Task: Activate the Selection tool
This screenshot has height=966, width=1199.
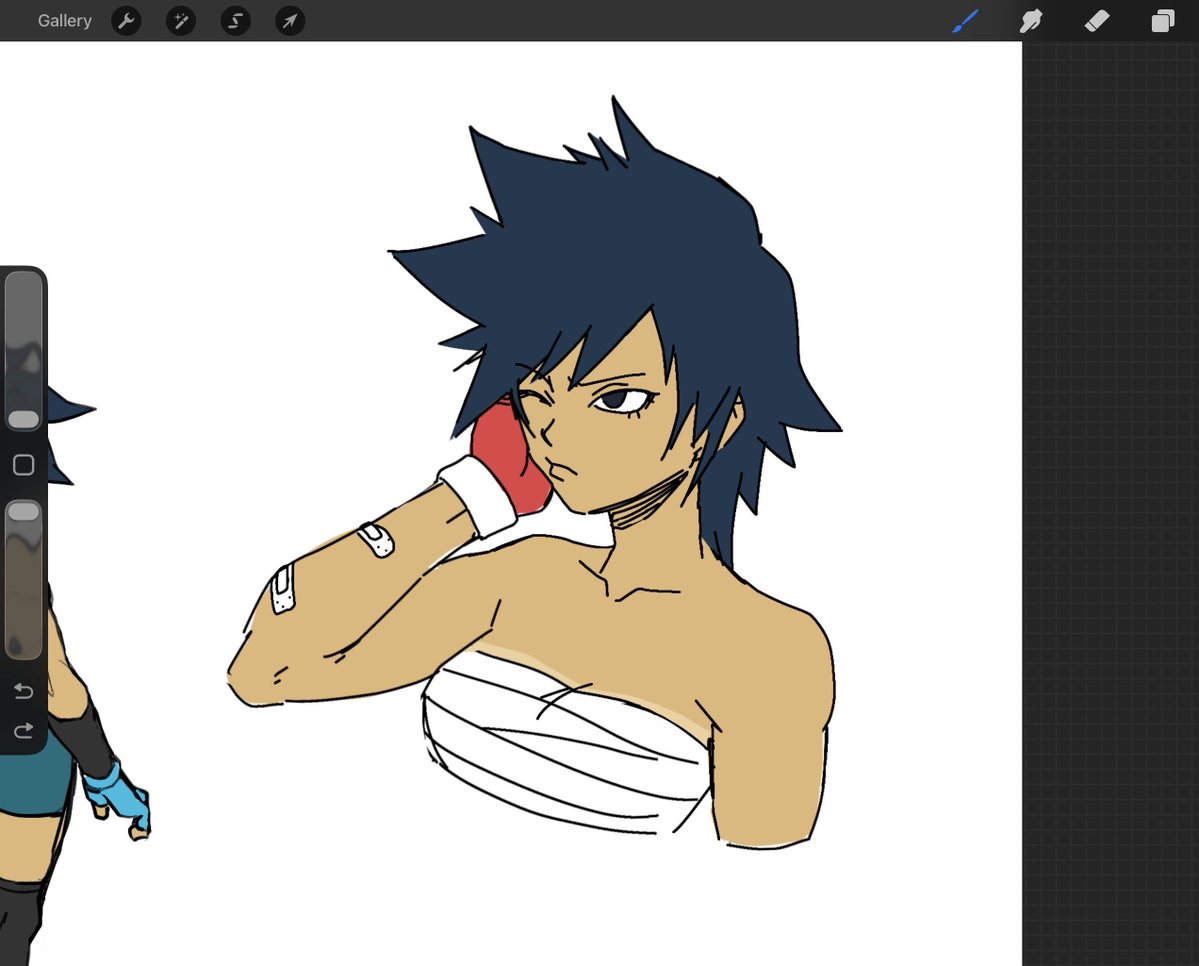Action: (x=236, y=21)
